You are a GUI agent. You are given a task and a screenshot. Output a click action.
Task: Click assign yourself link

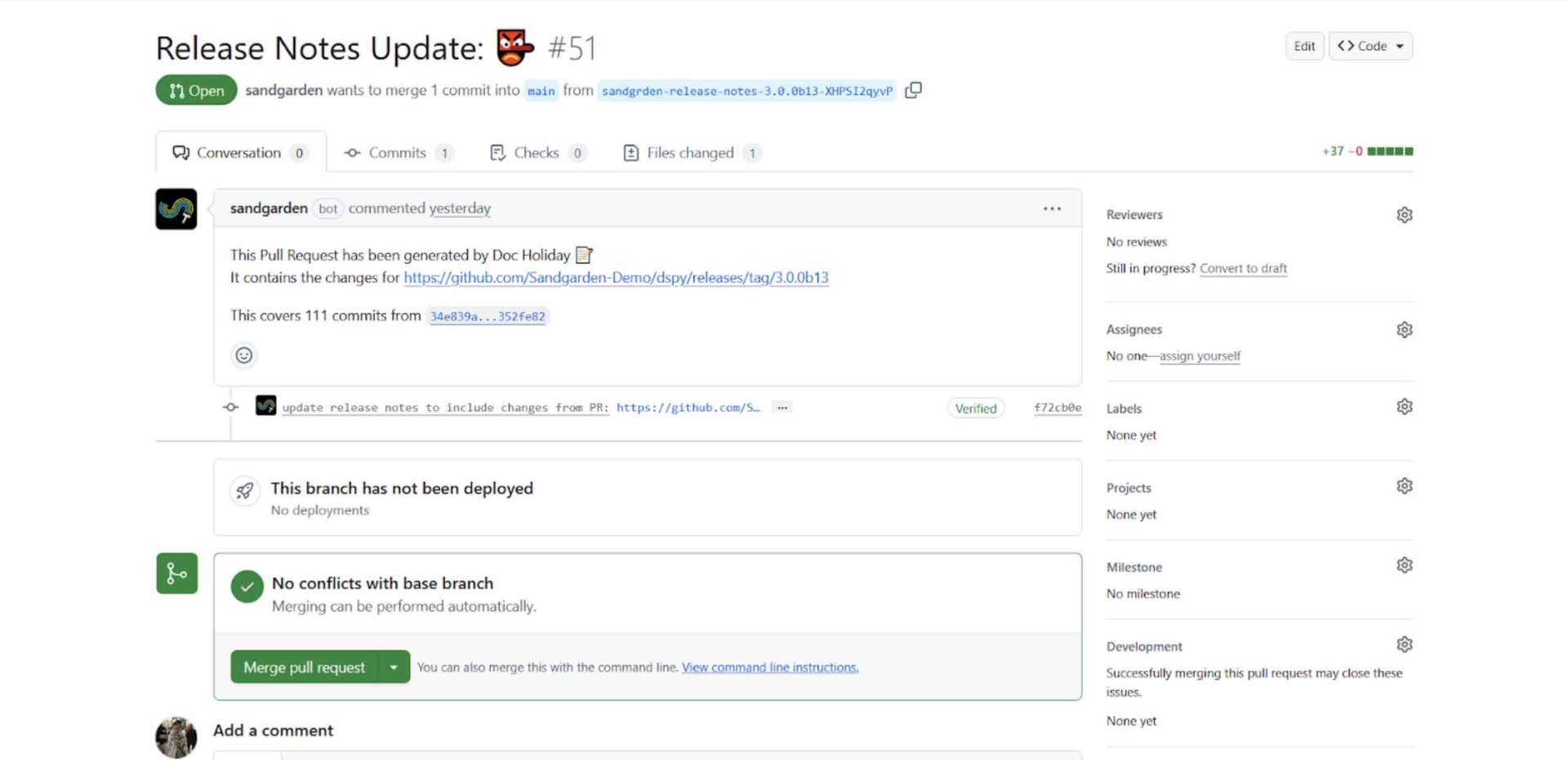pos(1200,356)
